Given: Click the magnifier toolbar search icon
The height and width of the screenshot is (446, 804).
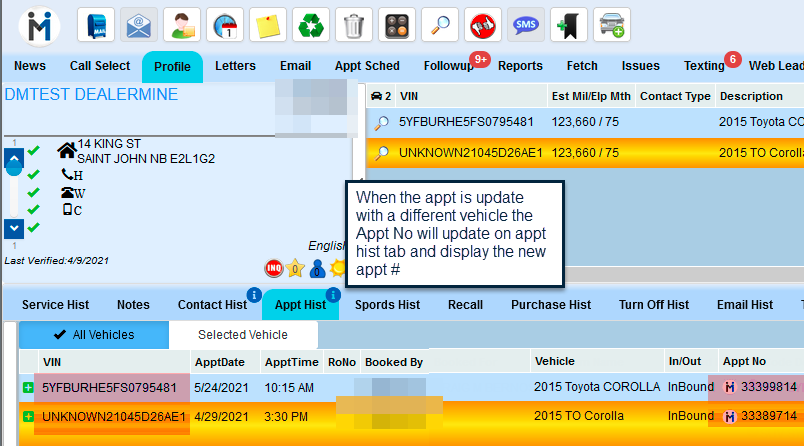Looking at the screenshot, I should 439,24.
